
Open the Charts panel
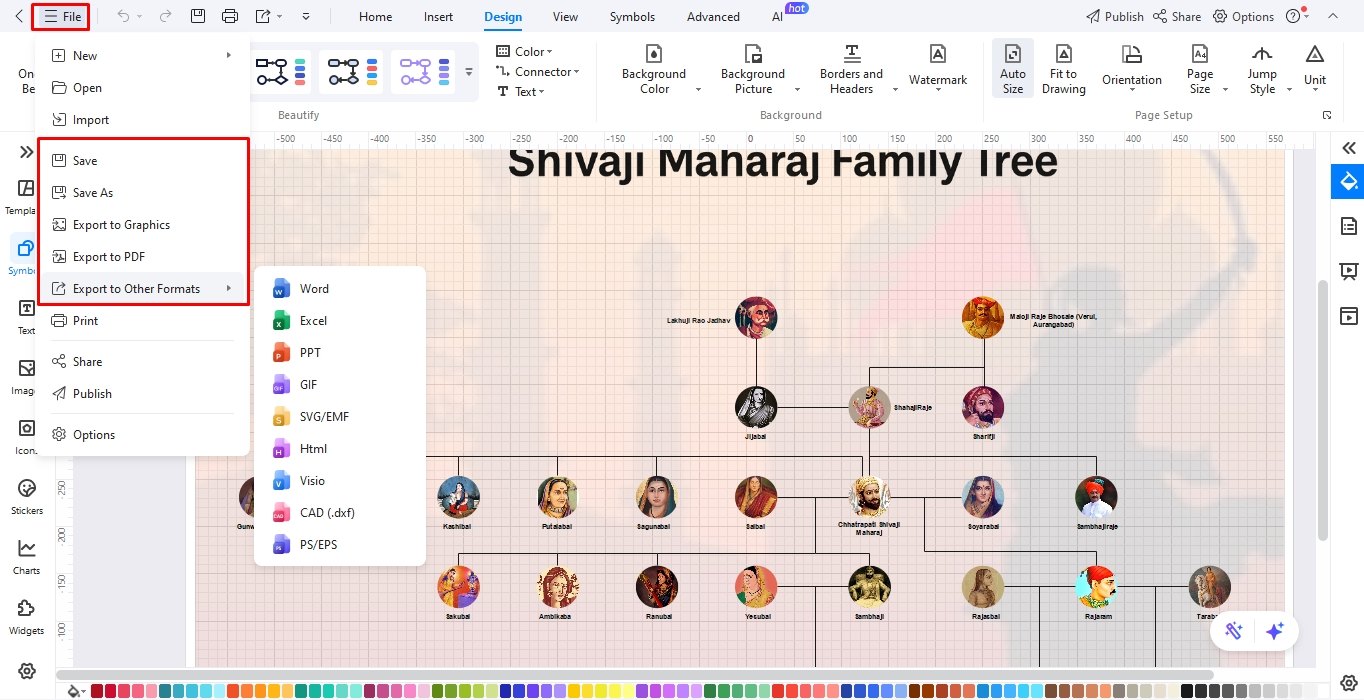click(26, 555)
